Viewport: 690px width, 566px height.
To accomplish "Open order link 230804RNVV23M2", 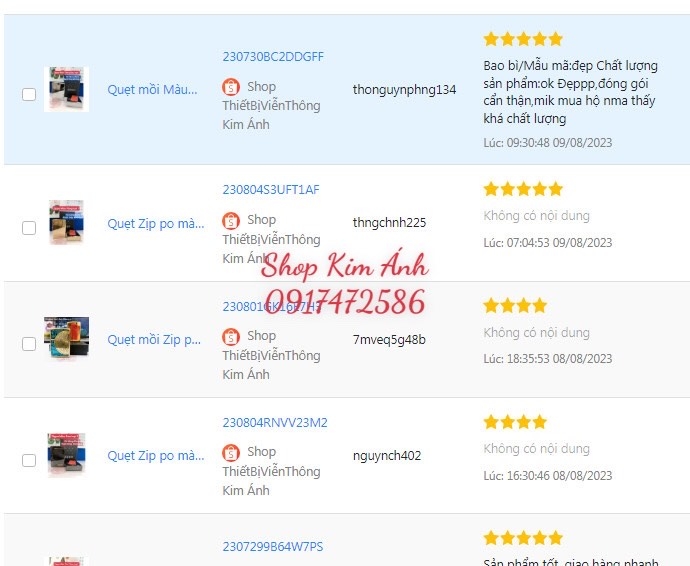I will point(275,423).
